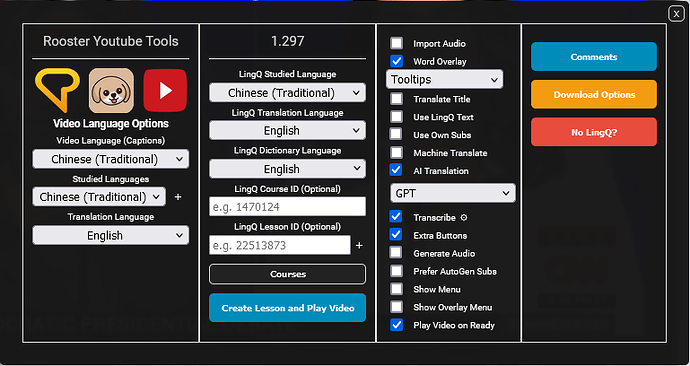The image size is (690, 366).
Task: Open the Transcribe settings gear icon
Action: tap(463, 218)
